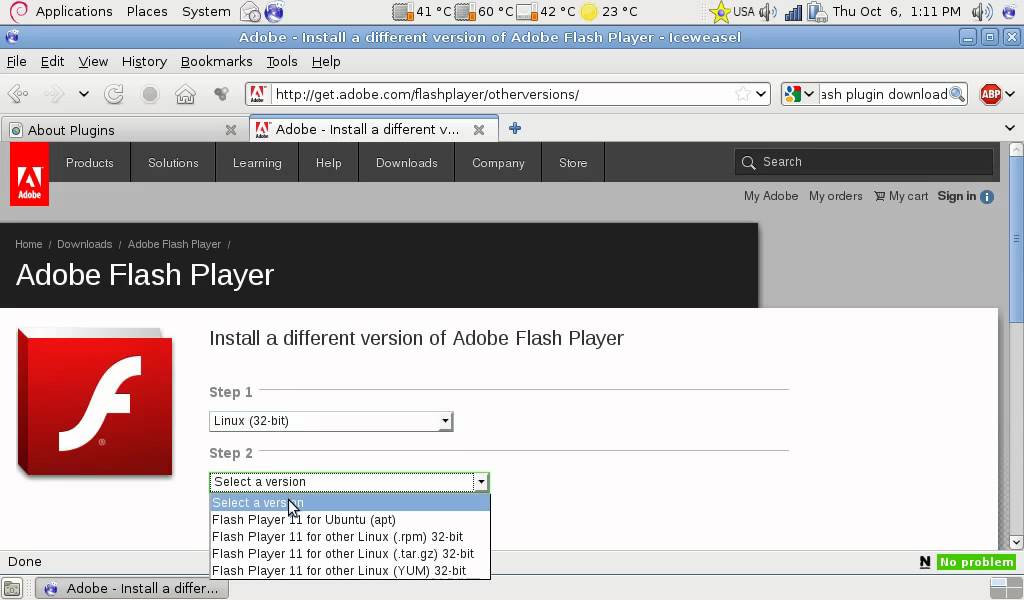1024x600 pixels.
Task: Open the Linux (32-bit) operating system dropdown
Action: 331,421
